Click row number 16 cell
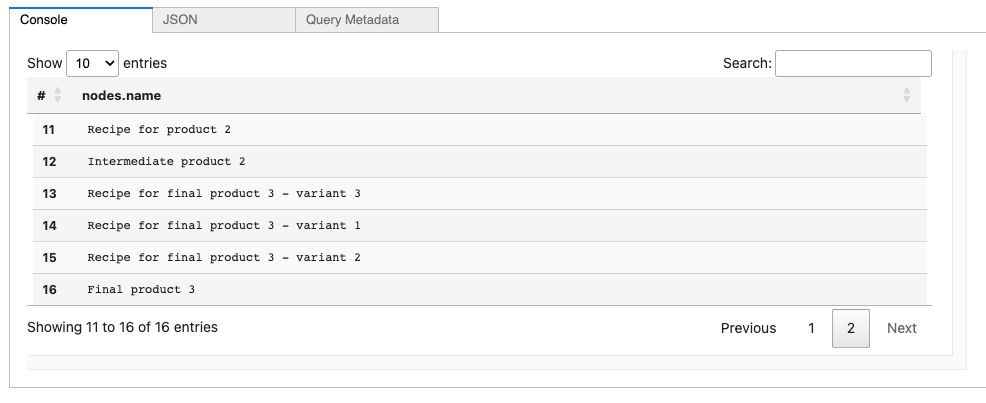Image resolution: width=986 pixels, height=403 pixels. [50, 290]
